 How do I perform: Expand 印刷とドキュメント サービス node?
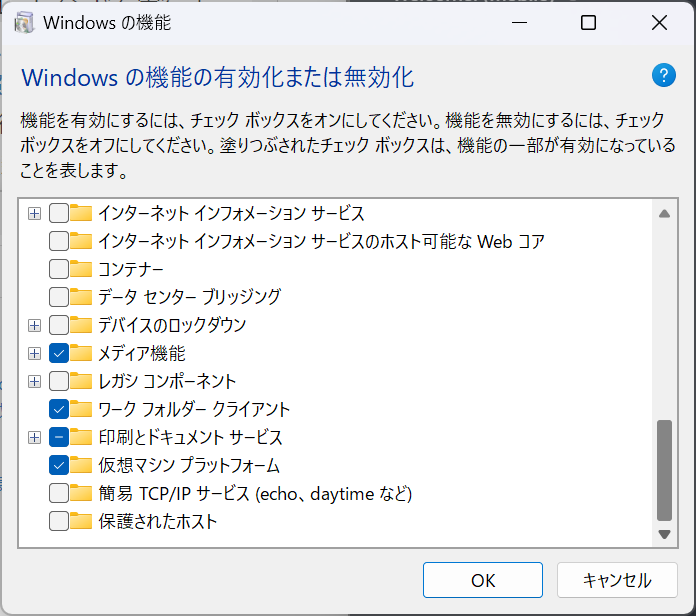pos(34,438)
